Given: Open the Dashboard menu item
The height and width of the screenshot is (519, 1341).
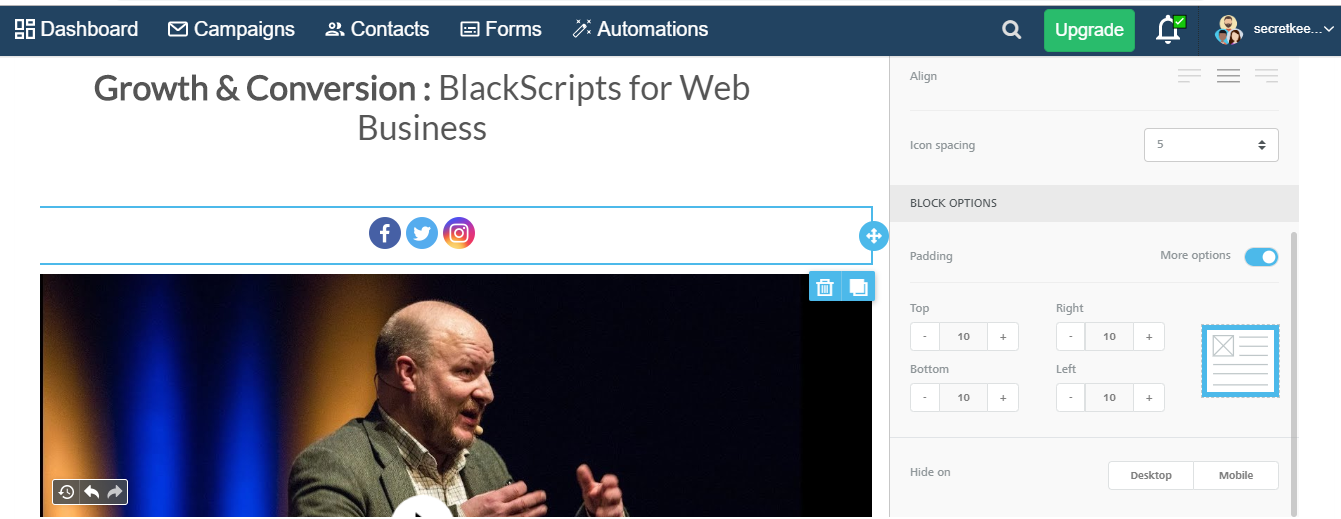Looking at the screenshot, I should coord(77,29).
